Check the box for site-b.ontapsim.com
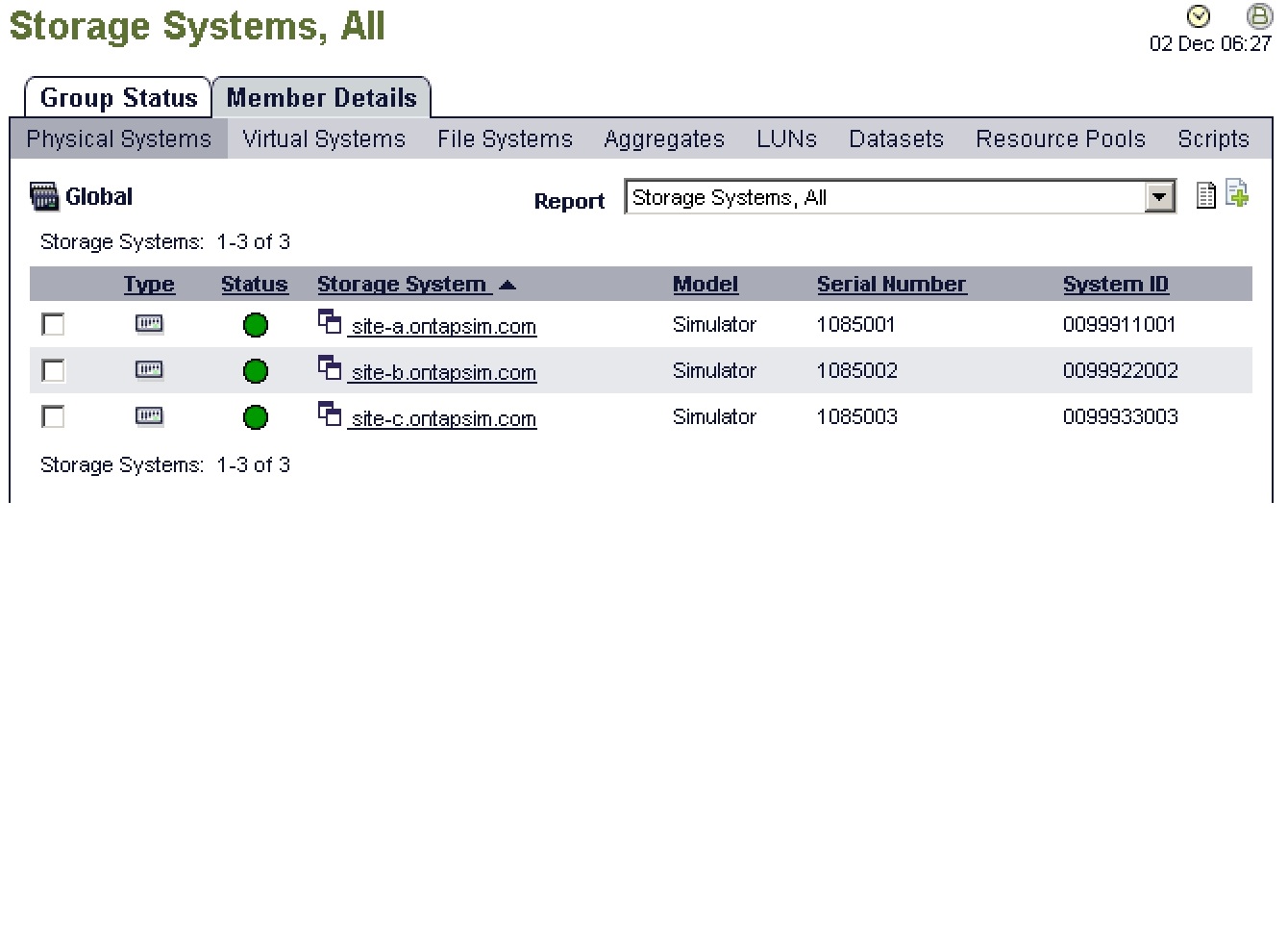The height and width of the screenshot is (951, 1288). [54, 371]
